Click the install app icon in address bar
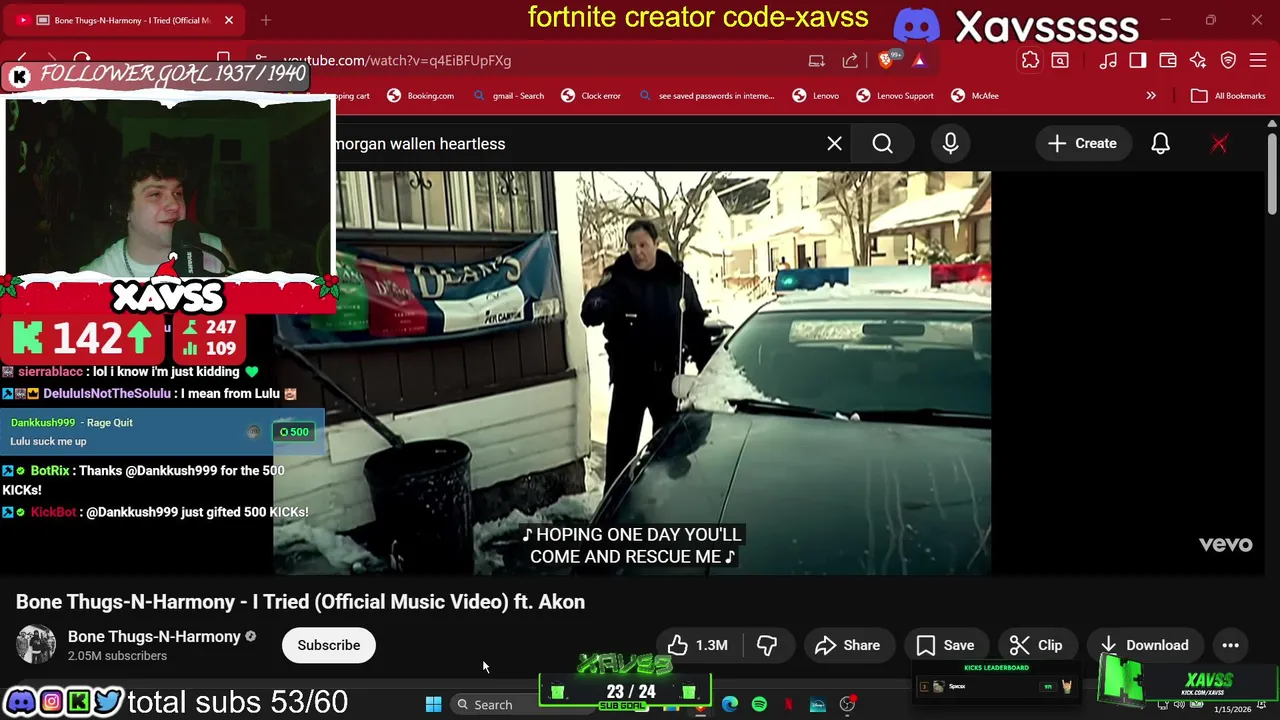This screenshot has height=720, width=1280. pos(817,60)
